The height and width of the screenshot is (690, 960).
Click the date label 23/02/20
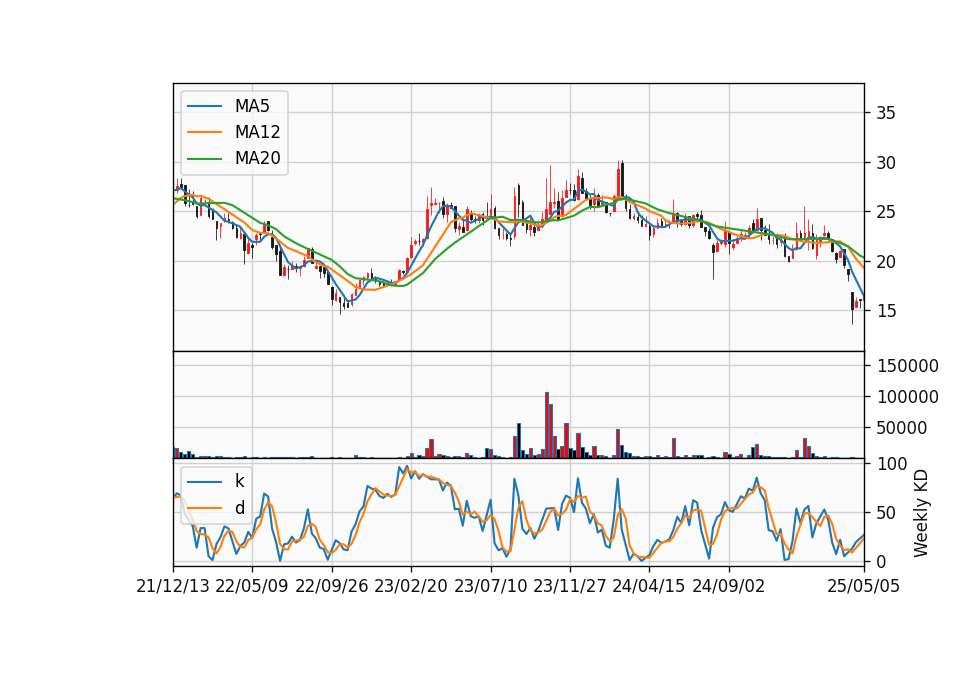tap(411, 586)
